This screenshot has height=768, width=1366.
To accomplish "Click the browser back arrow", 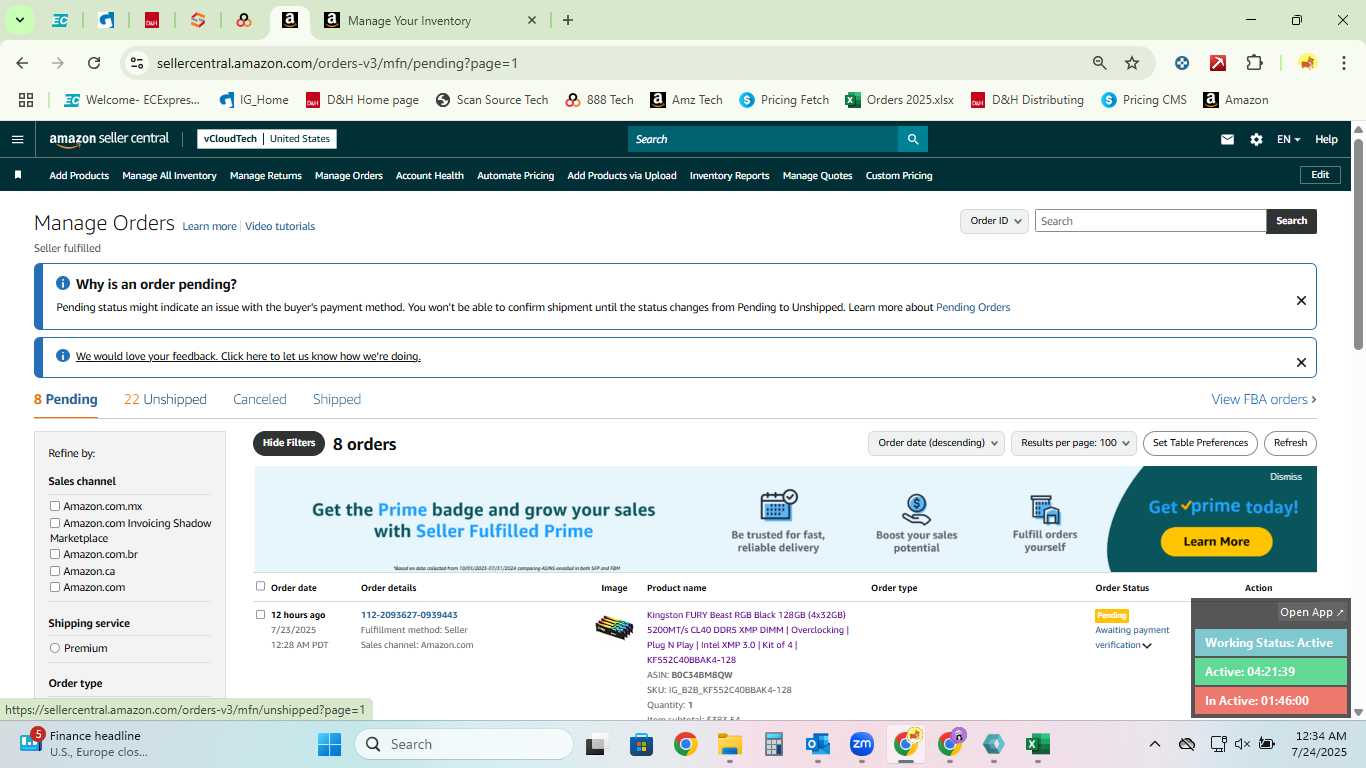I will coord(22,63).
